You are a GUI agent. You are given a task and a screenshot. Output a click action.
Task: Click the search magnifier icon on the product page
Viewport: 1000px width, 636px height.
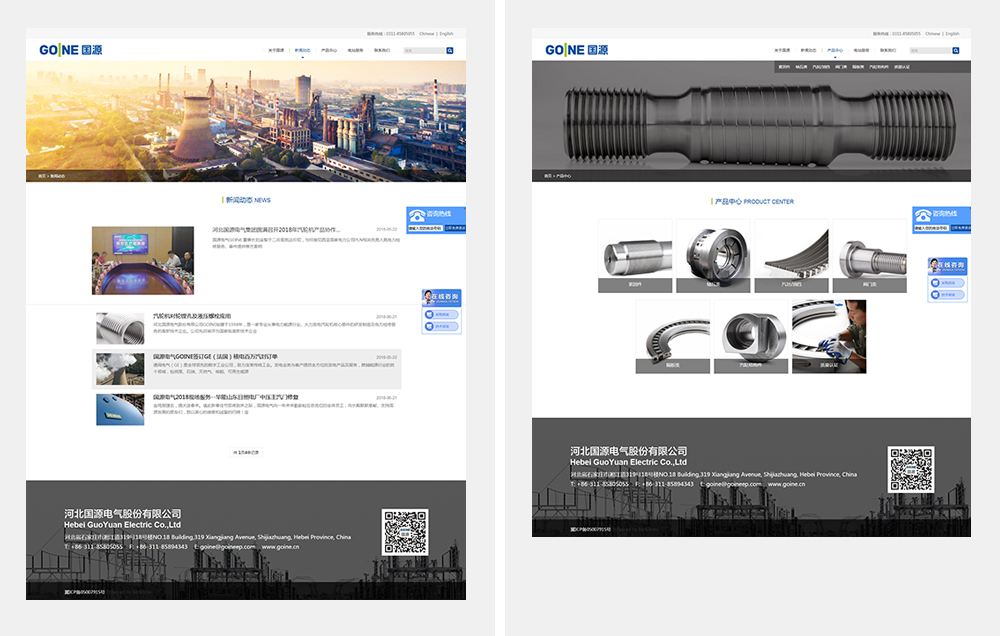956,50
